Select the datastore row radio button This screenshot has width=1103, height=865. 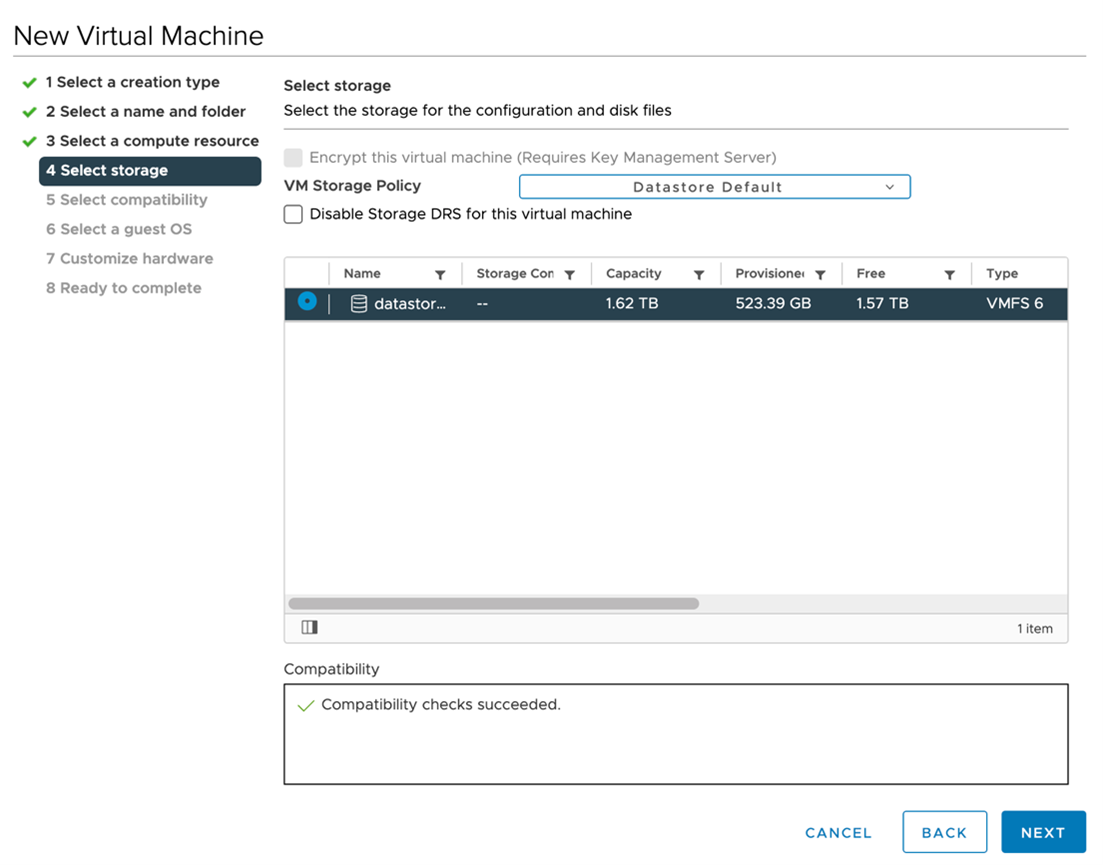pyautogui.click(x=307, y=302)
